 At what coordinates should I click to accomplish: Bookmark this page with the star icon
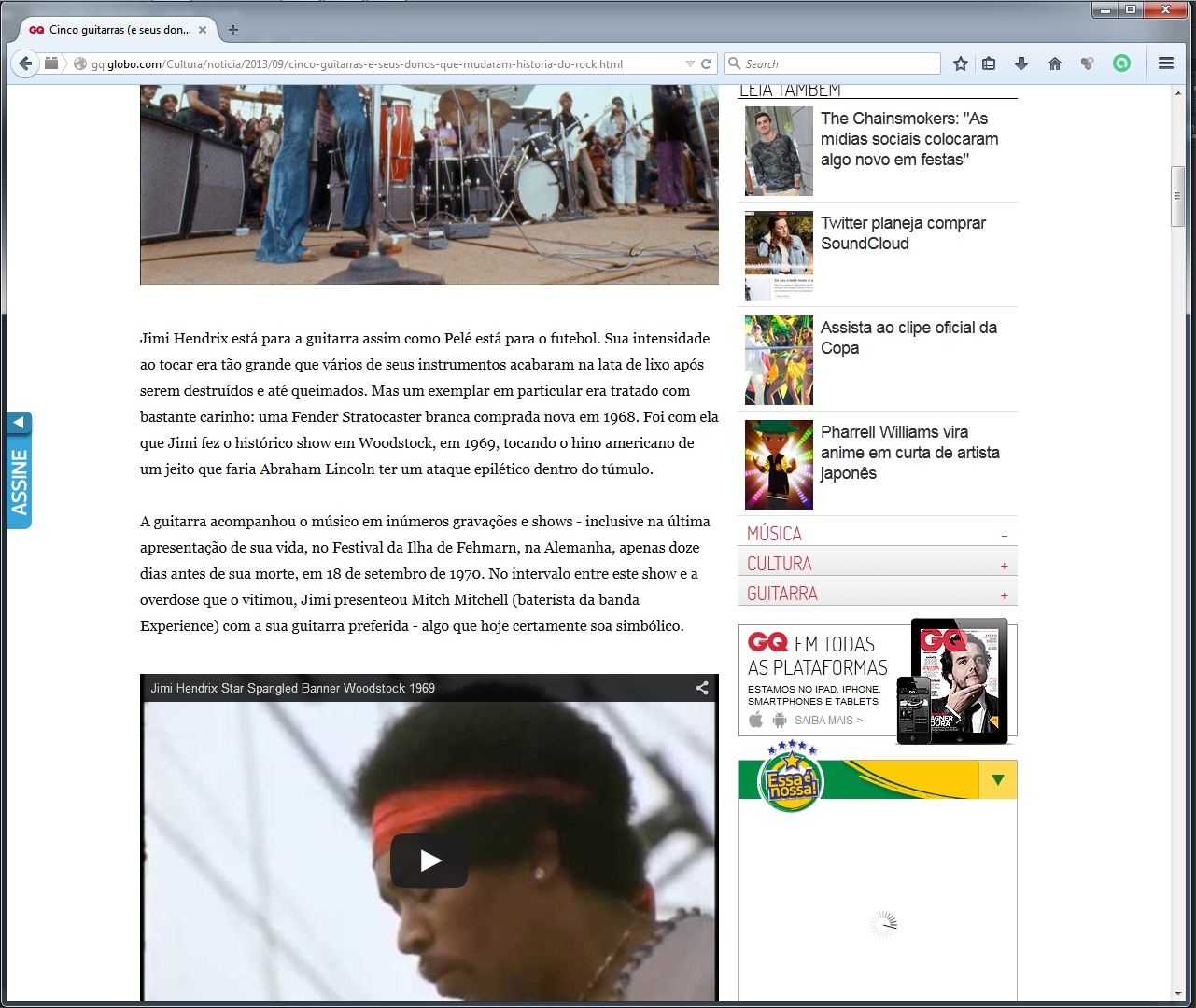point(960,63)
